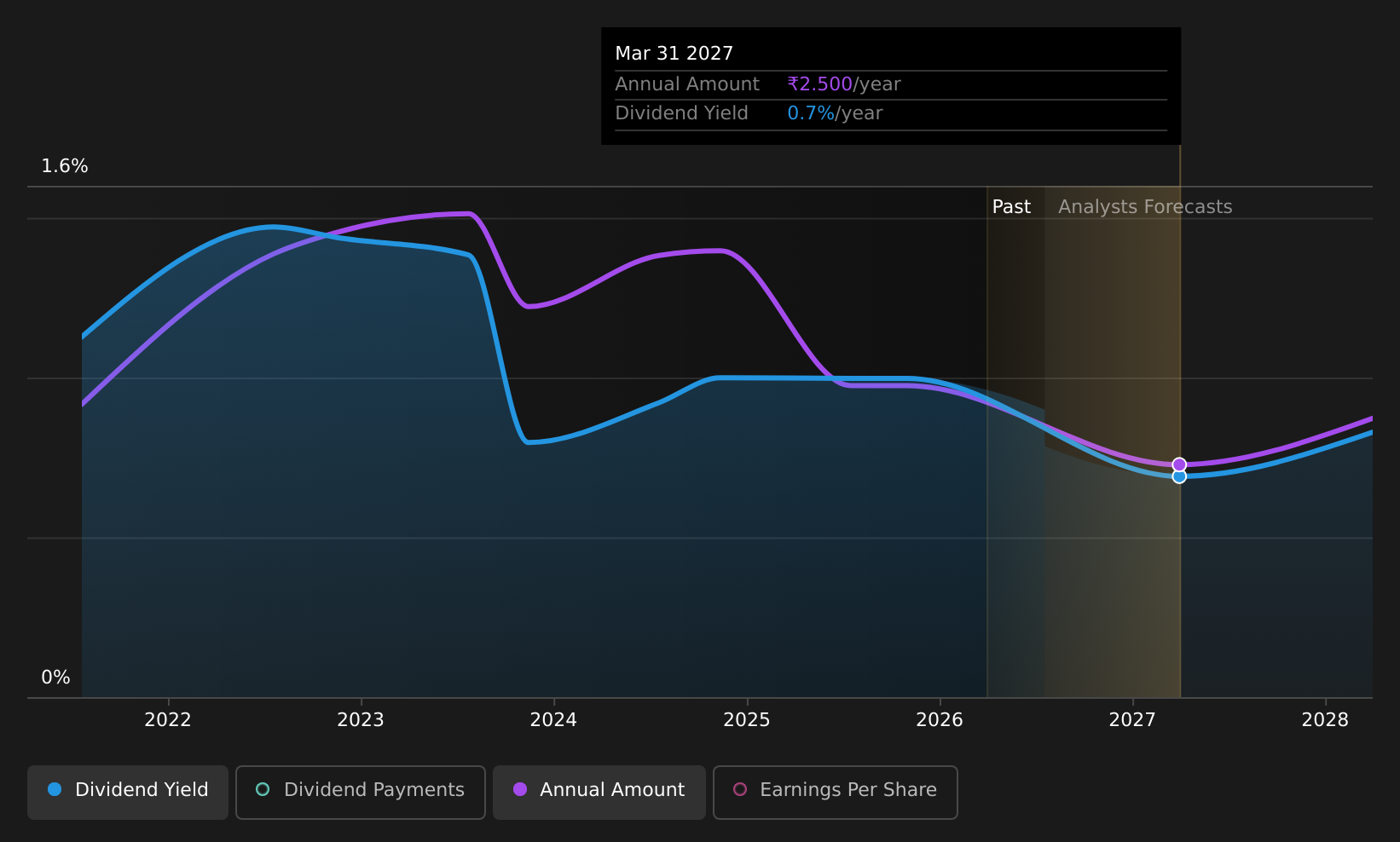Click the purple dot in Annual Amount legend
1400x842 pixels.
(x=520, y=789)
